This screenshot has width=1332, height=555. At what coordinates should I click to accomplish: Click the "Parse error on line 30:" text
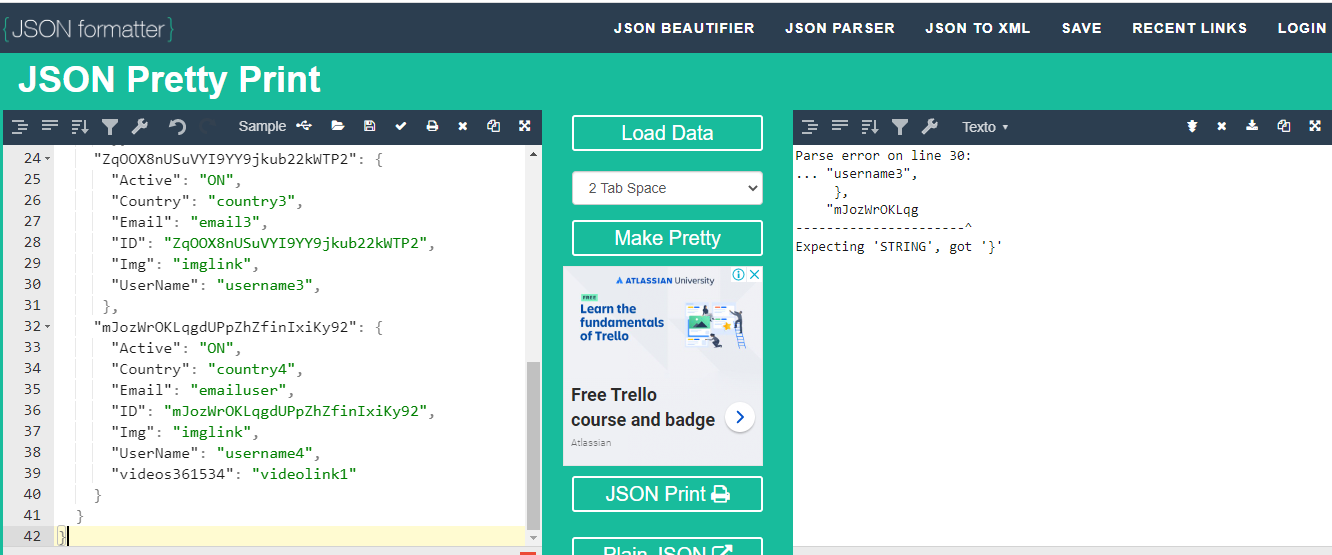[x=883, y=156]
